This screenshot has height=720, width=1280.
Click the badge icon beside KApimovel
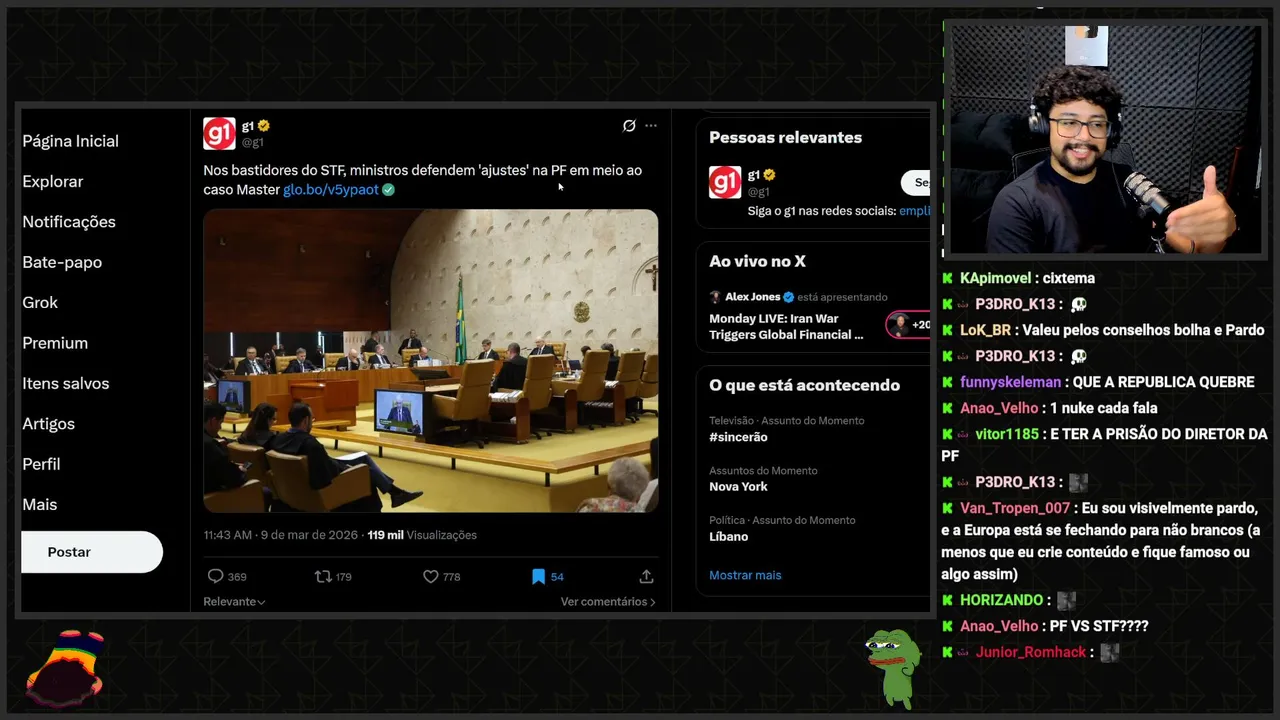pyautogui.click(x=948, y=278)
